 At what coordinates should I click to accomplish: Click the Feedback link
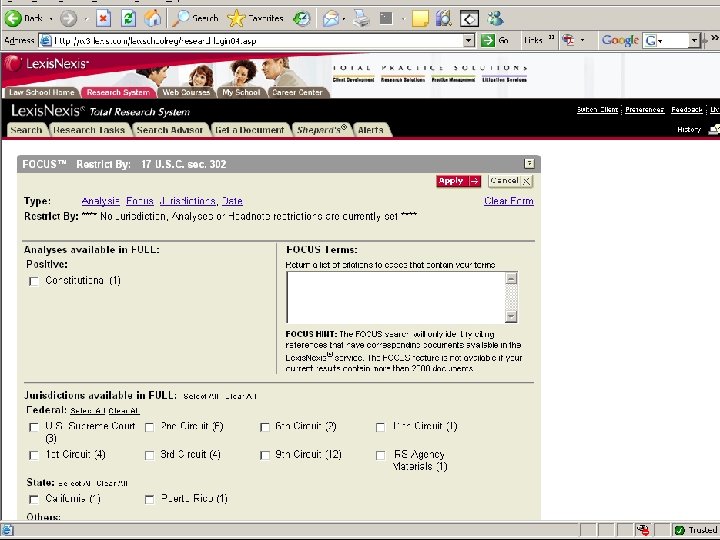686,109
